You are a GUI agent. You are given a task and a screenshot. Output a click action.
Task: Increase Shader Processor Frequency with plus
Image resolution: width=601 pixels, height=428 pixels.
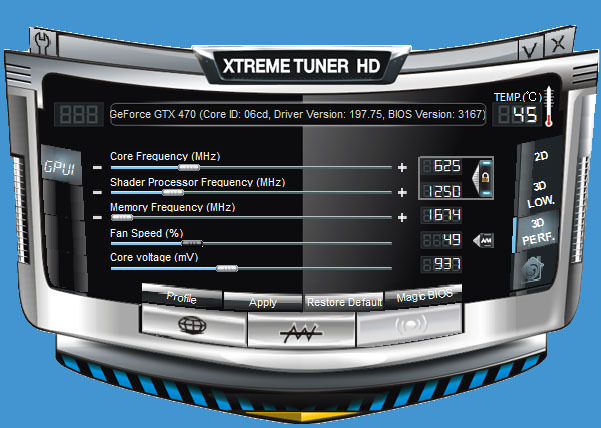point(402,192)
